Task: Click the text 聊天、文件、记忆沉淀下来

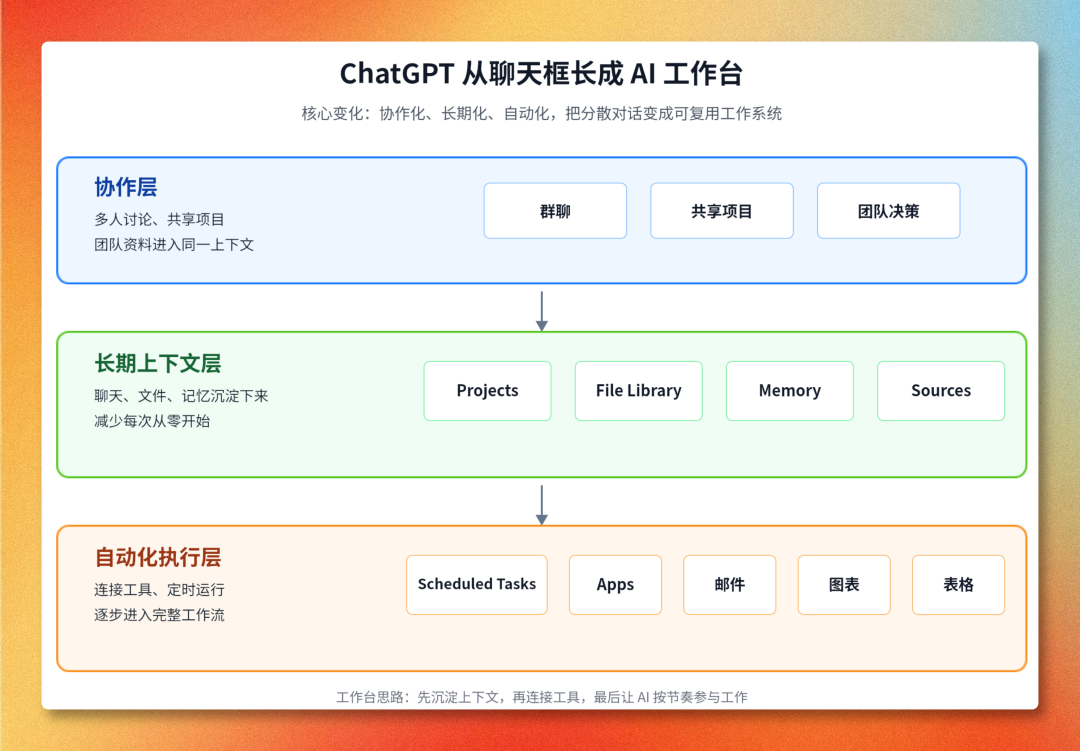Action: (181, 395)
